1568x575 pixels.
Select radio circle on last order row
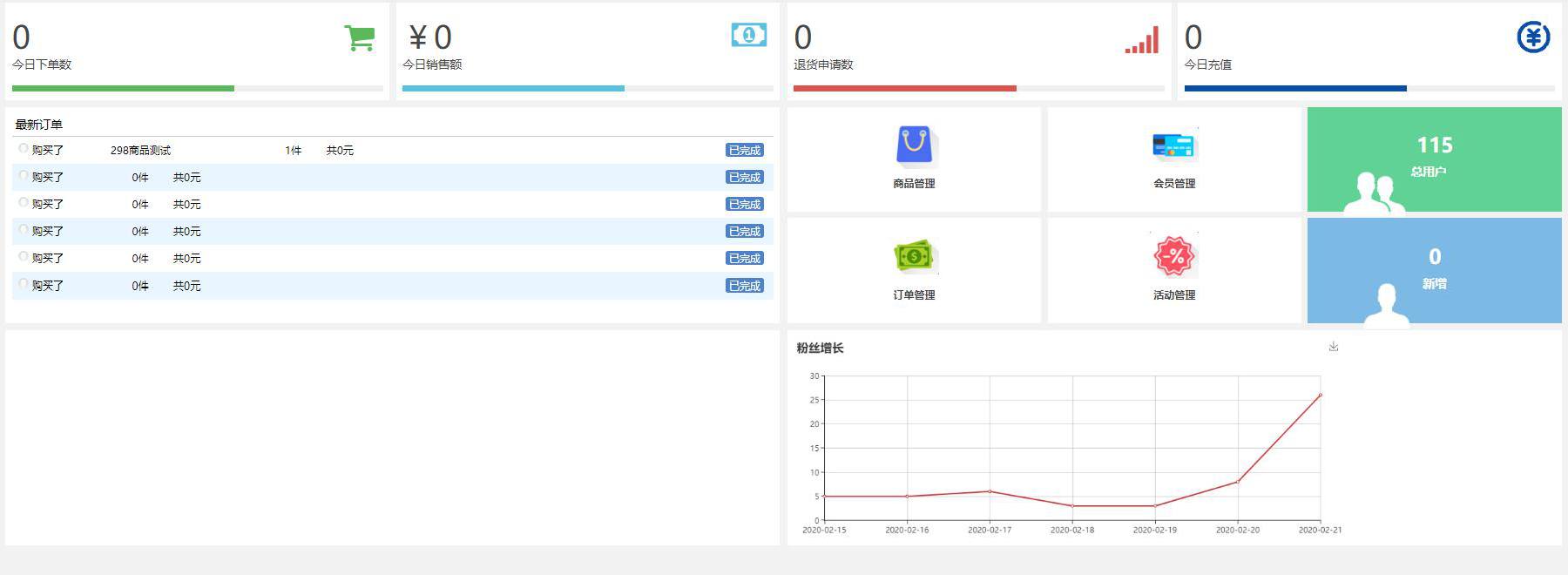click(x=24, y=284)
